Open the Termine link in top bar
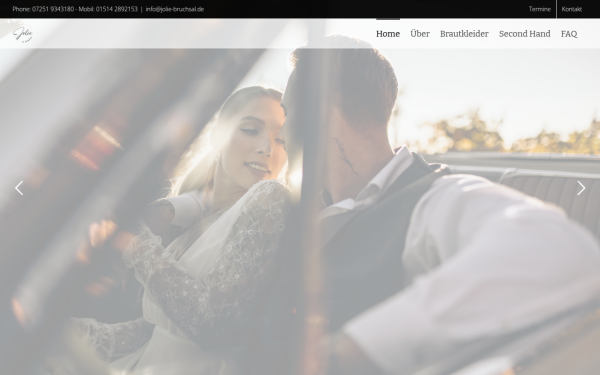The height and width of the screenshot is (375, 600). coord(540,9)
